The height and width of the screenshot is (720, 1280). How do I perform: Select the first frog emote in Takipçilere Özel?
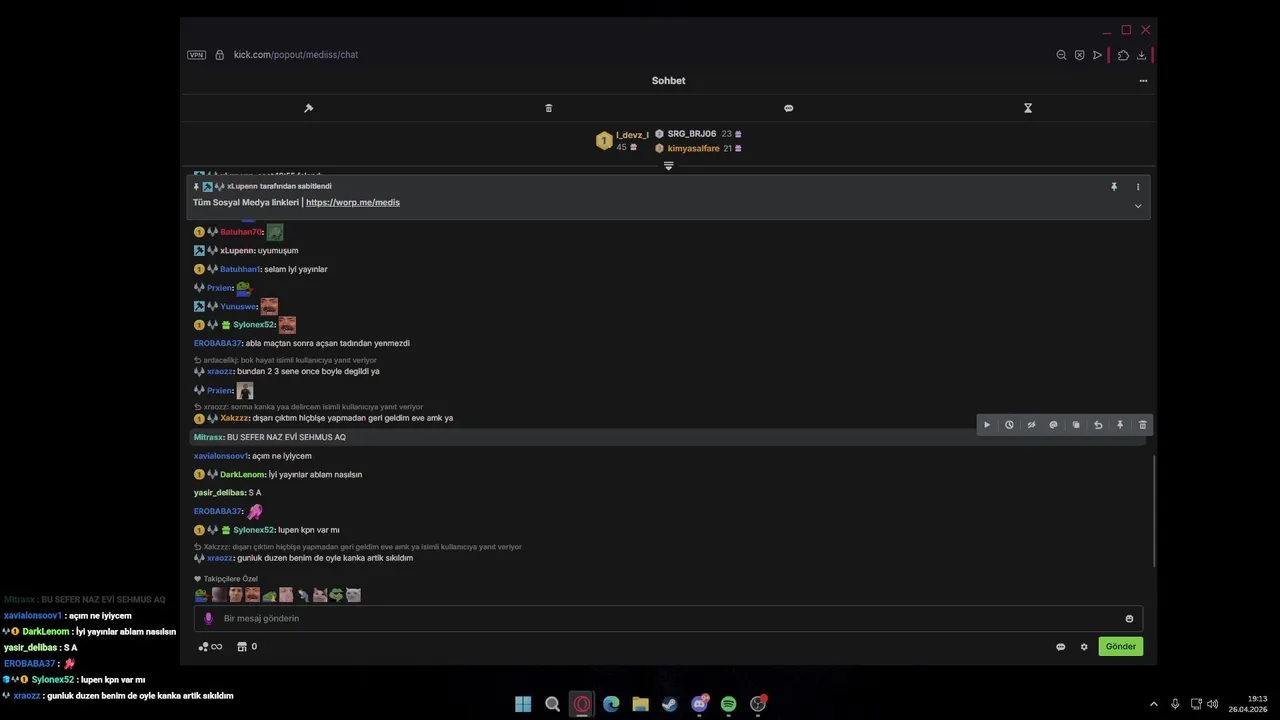tap(201, 595)
